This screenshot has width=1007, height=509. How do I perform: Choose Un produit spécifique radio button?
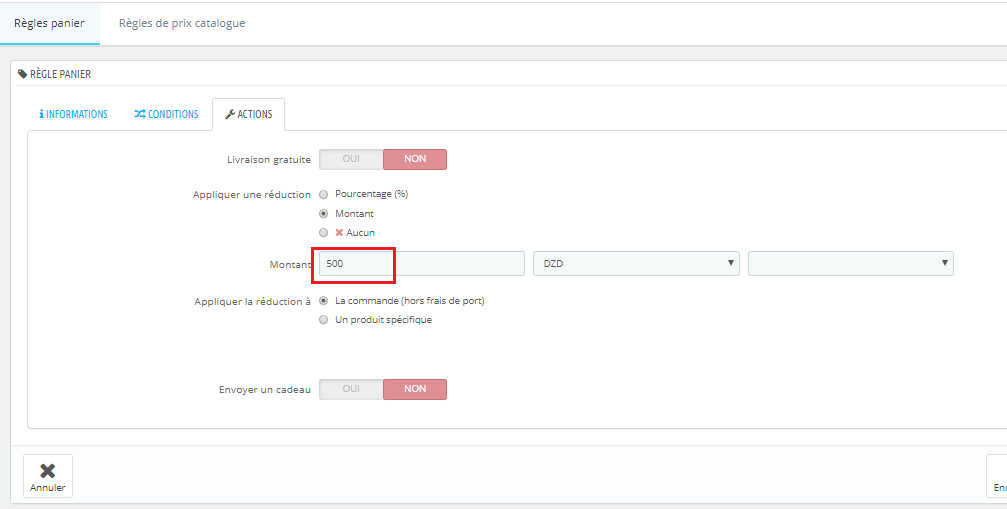point(324,320)
